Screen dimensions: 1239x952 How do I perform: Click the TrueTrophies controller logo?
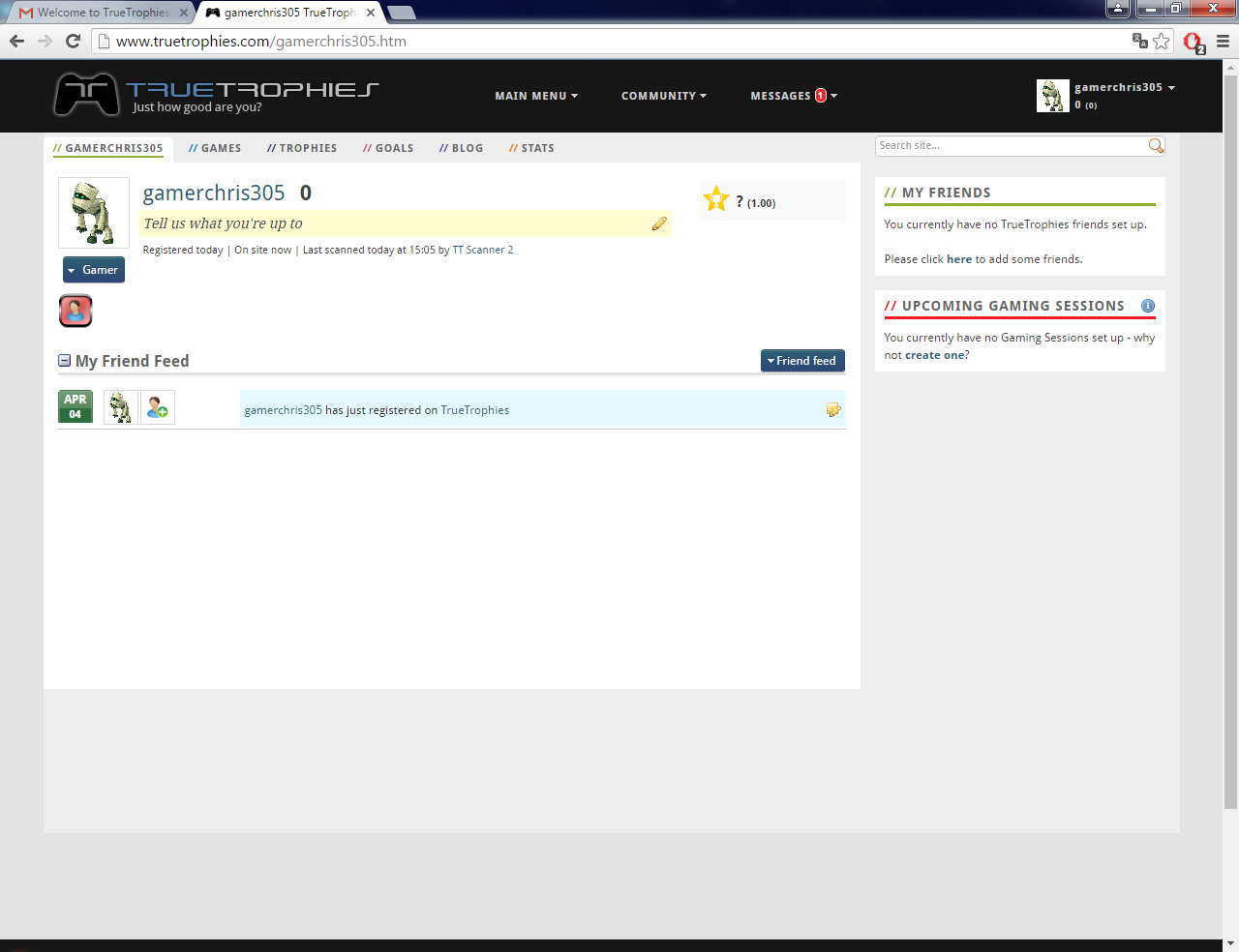click(86, 95)
